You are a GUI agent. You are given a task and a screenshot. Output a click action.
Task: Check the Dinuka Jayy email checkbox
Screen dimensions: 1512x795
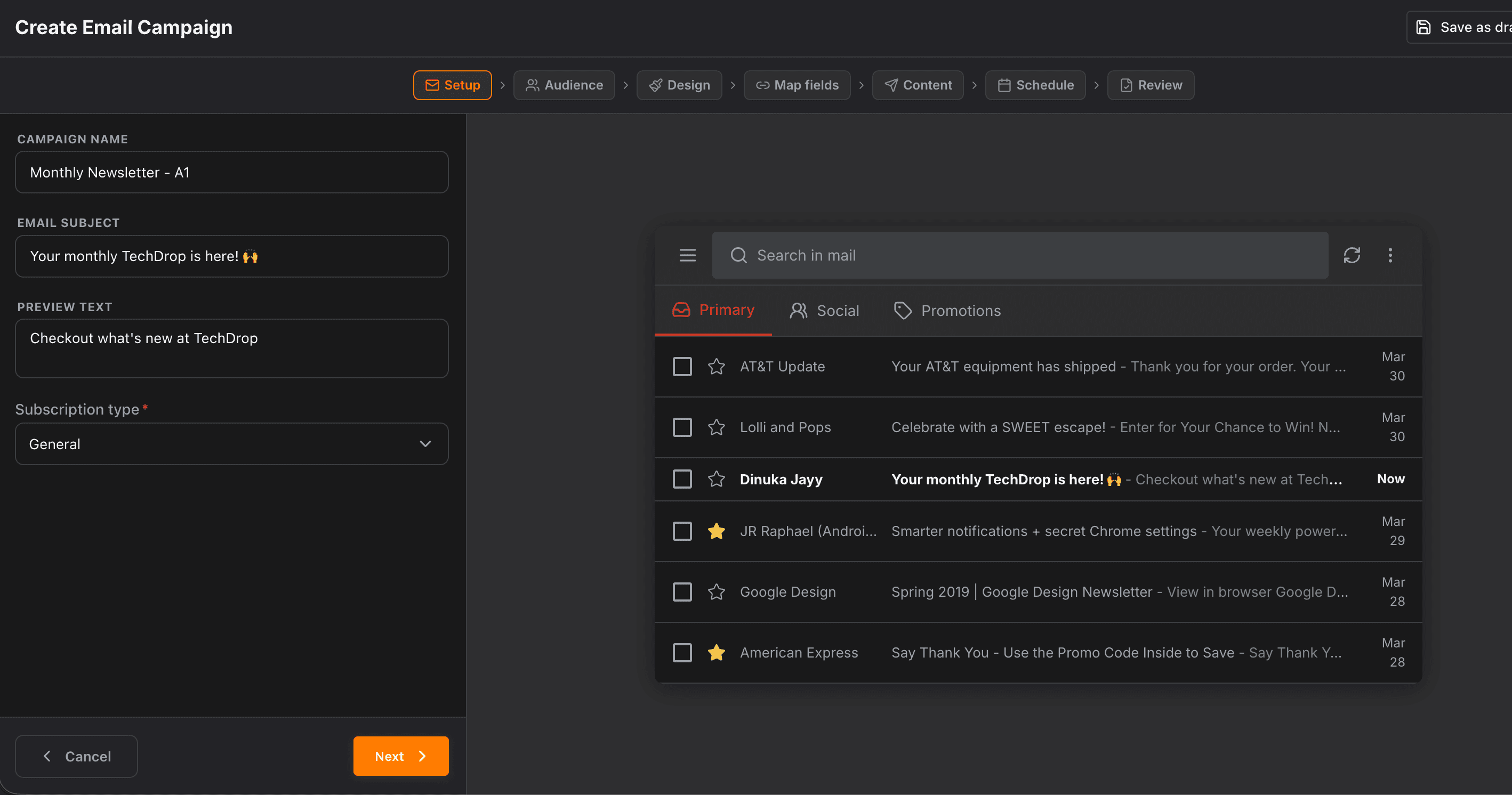coord(682,480)
